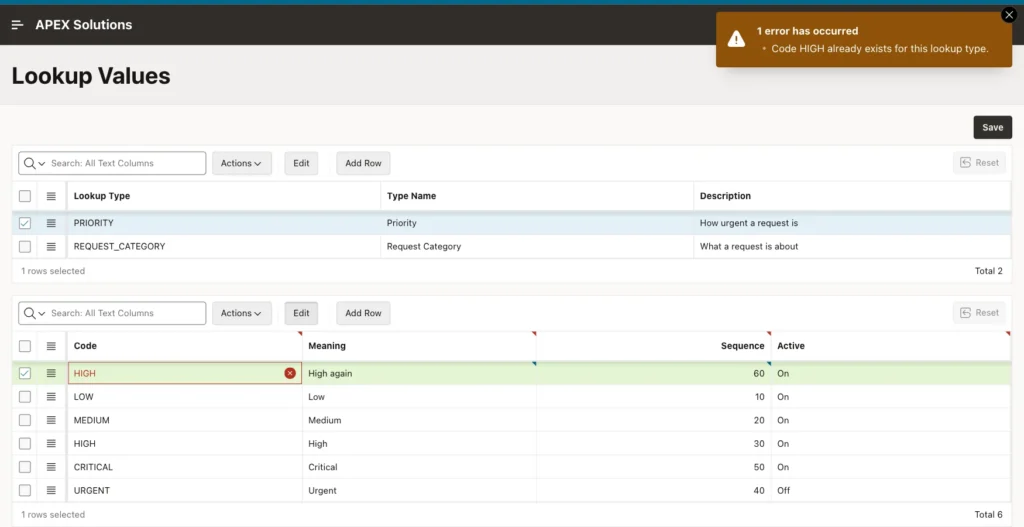Open header row menu icon in Lookup Type grid
Viewport: 1024px width, 527px height.
tap(51, 196)
